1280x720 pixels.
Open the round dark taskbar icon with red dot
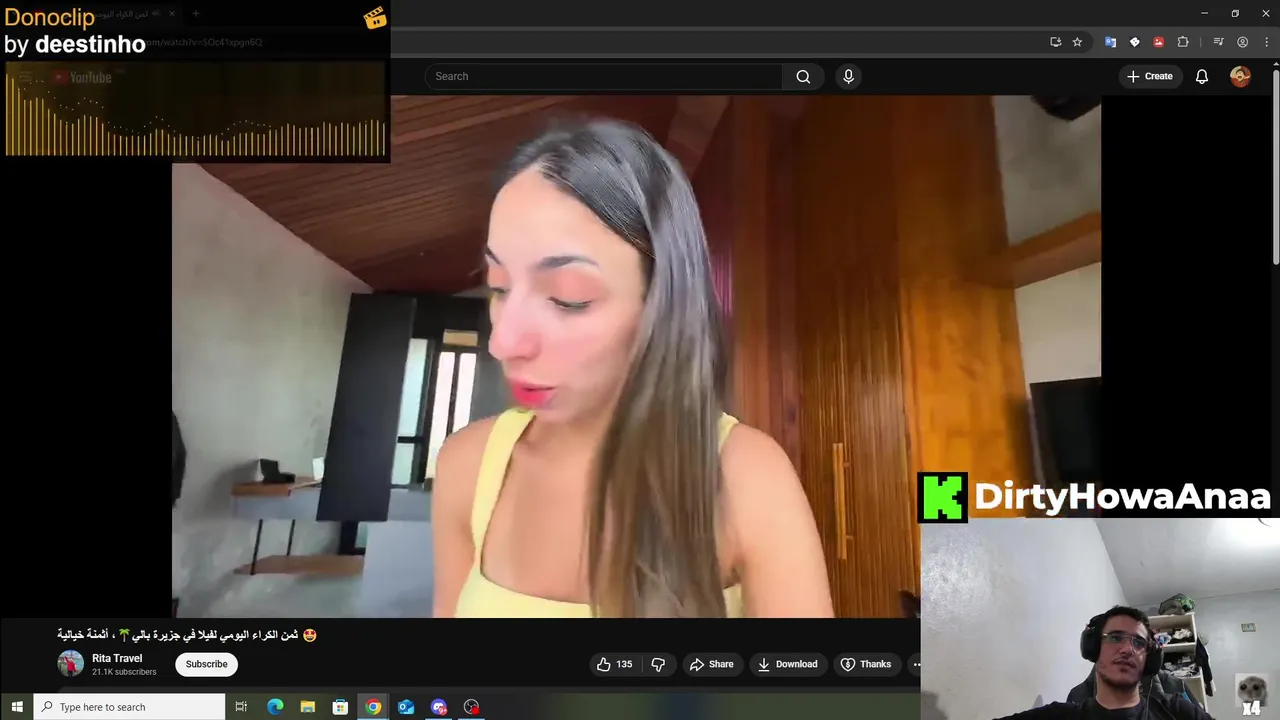[x=471, y=707]
